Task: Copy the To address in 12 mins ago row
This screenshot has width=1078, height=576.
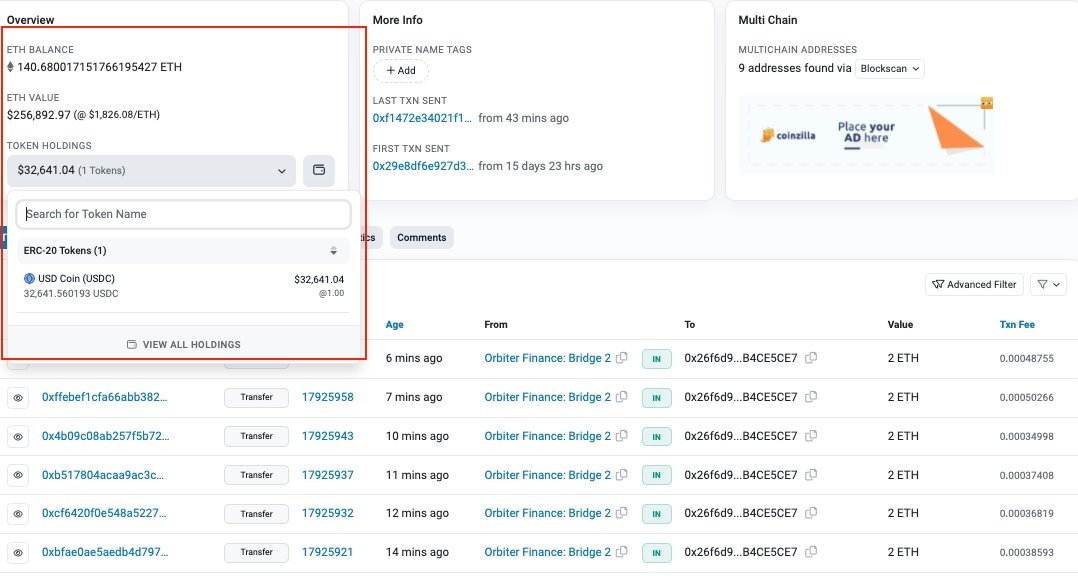Action: (811, 513)
